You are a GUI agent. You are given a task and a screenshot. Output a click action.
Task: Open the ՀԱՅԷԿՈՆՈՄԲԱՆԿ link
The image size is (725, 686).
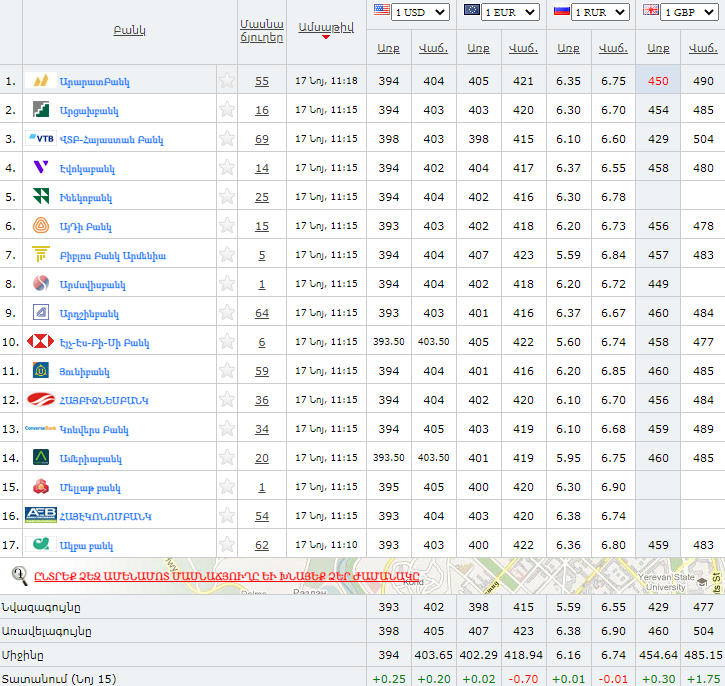point(105,516)
